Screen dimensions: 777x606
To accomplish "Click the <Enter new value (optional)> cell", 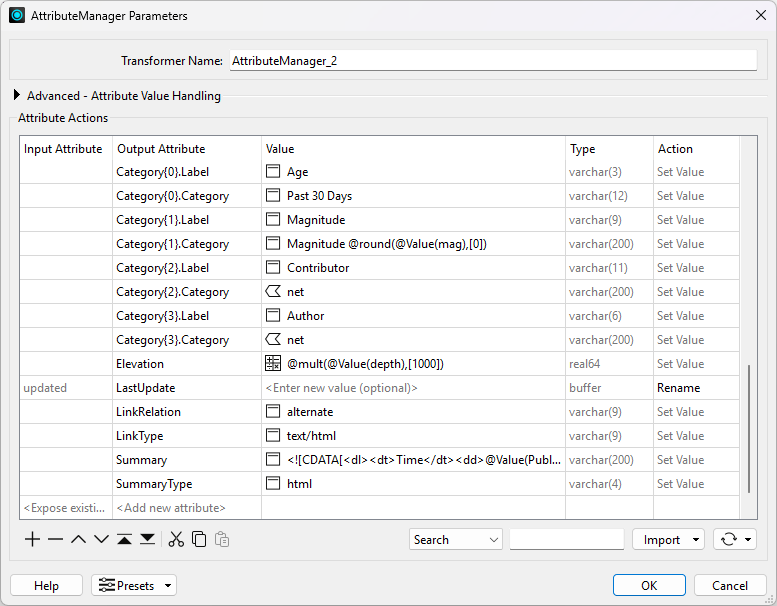I will coord(413,387).
